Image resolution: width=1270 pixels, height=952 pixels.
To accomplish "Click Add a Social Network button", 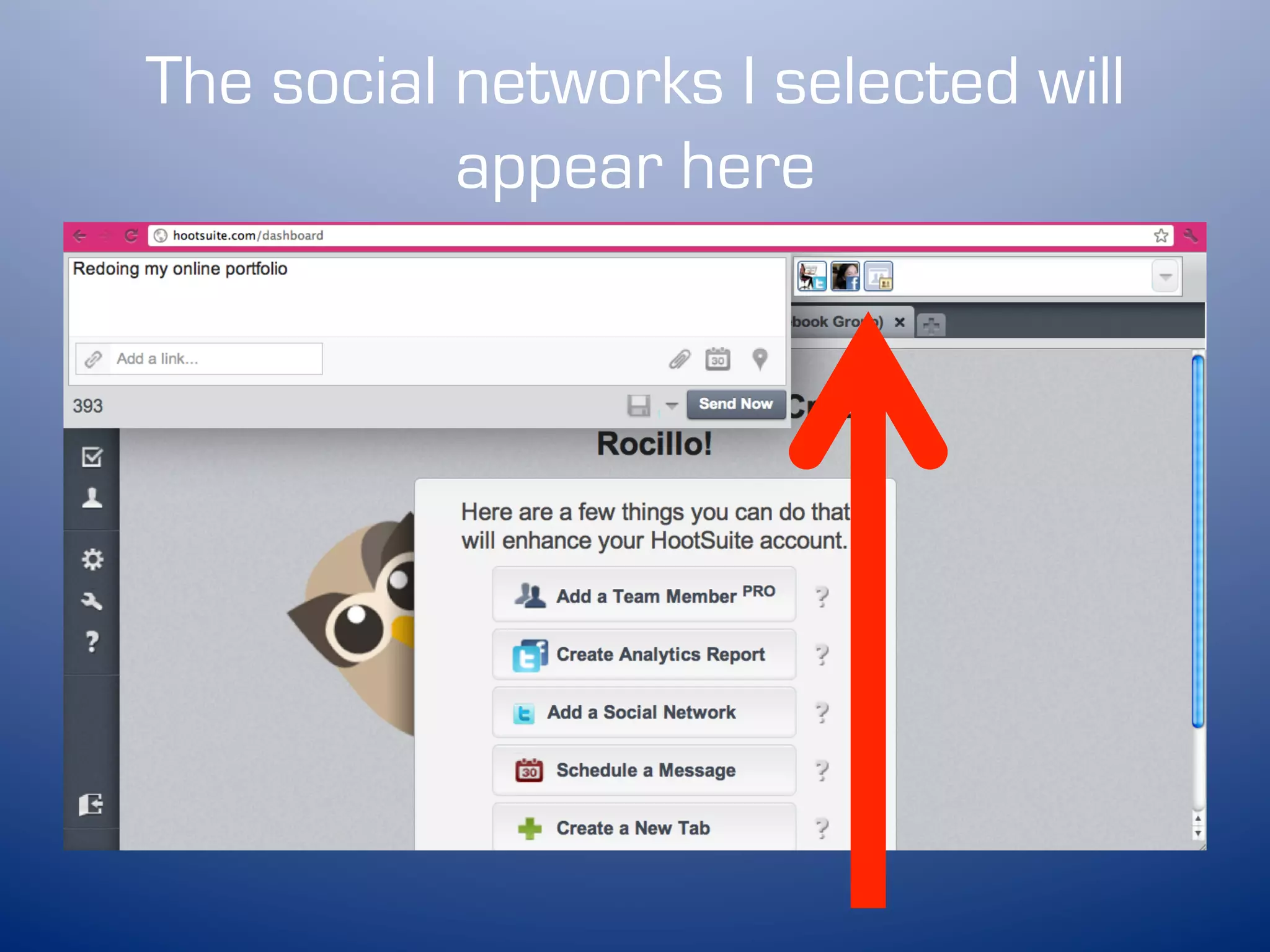I will [644, 712].
